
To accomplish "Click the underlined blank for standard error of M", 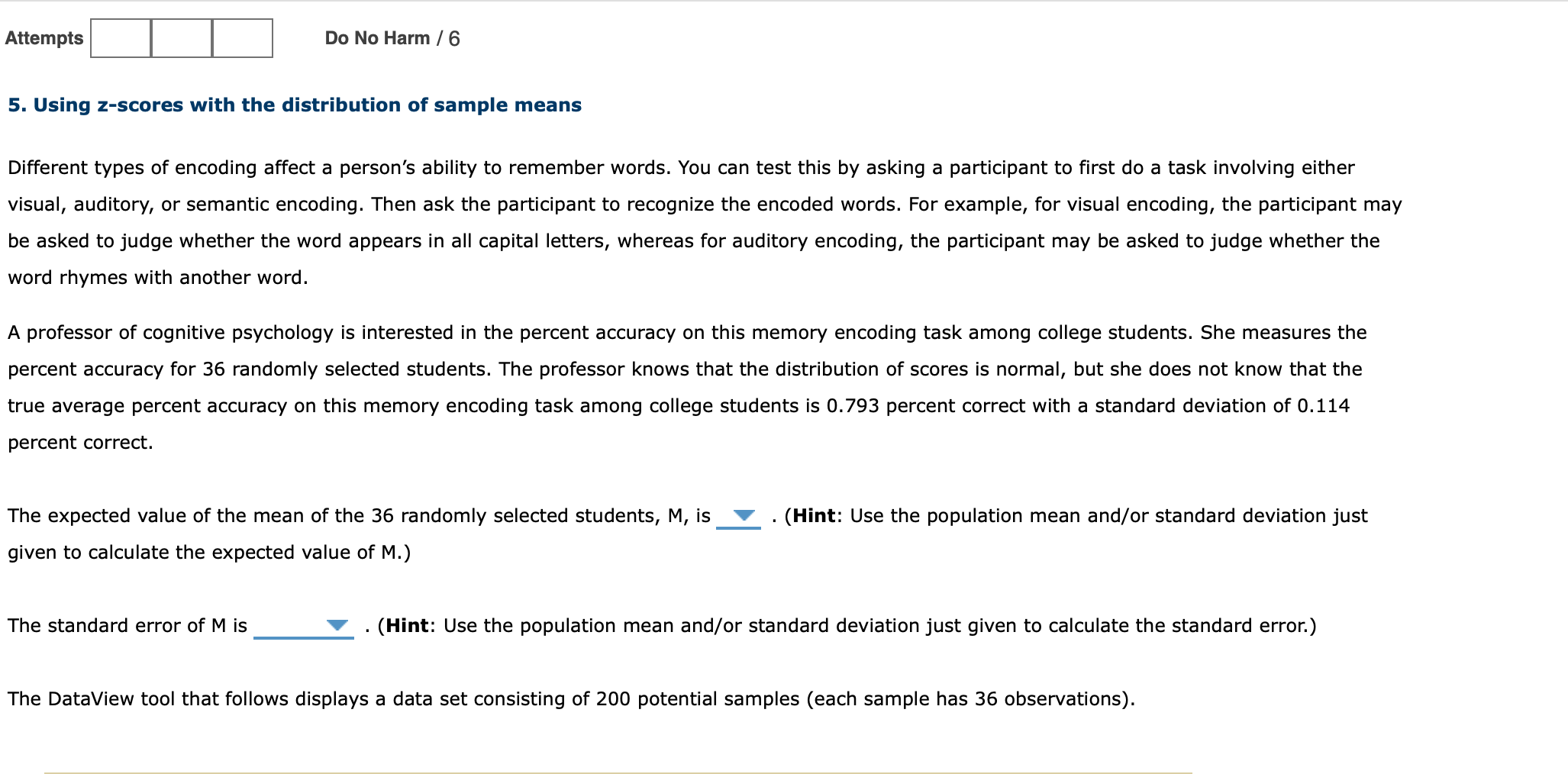I will click(304, 635).
